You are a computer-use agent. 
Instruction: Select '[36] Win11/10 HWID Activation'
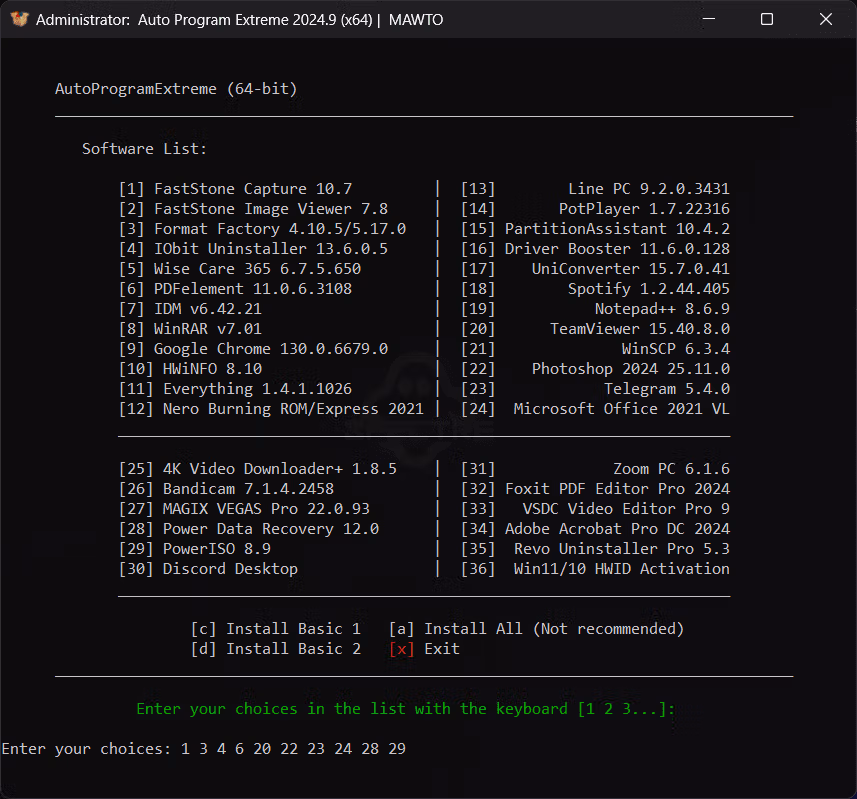pyautogui.click(x=595, y=569)
